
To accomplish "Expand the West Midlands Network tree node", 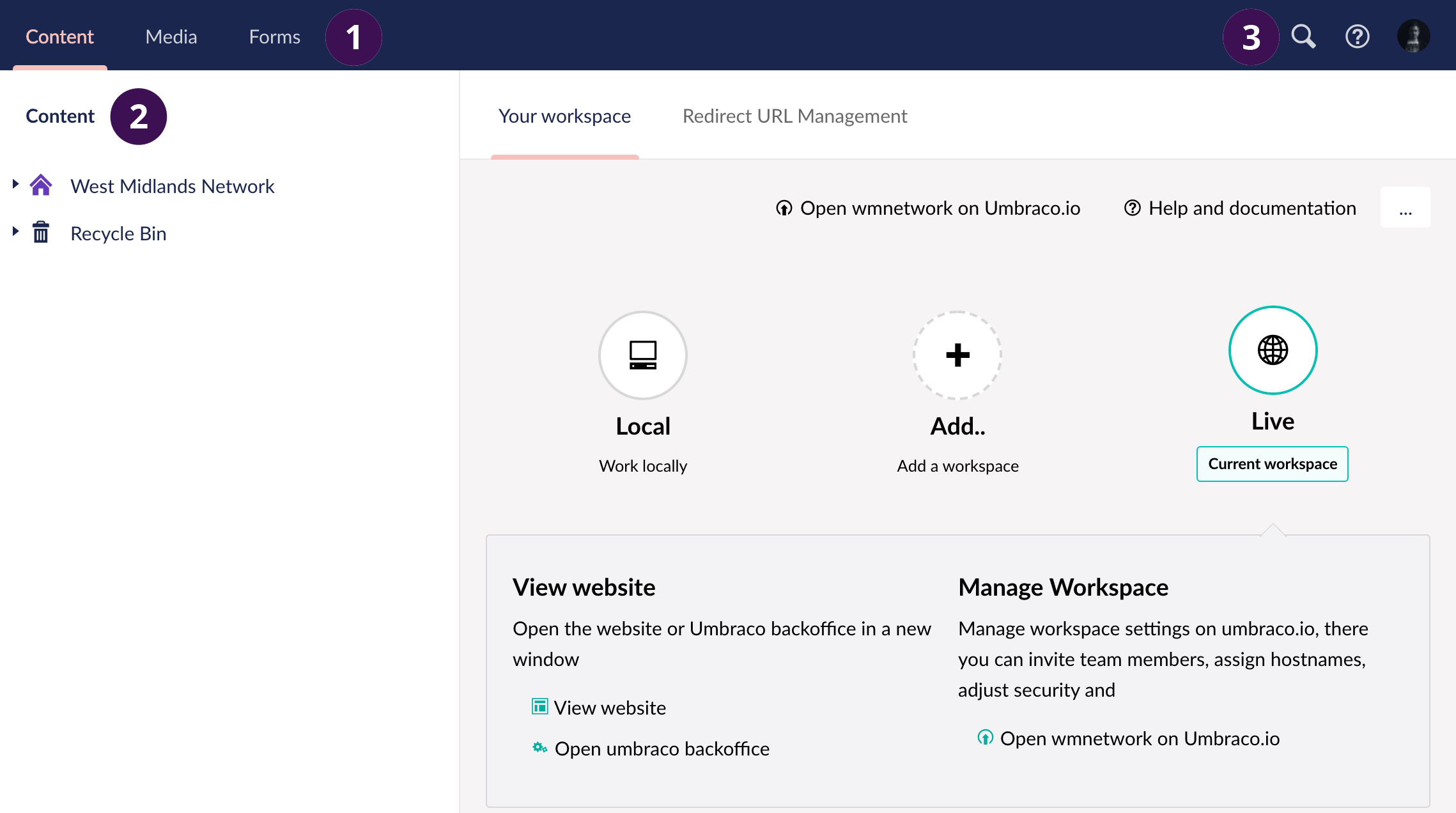I will pos(15,184).
